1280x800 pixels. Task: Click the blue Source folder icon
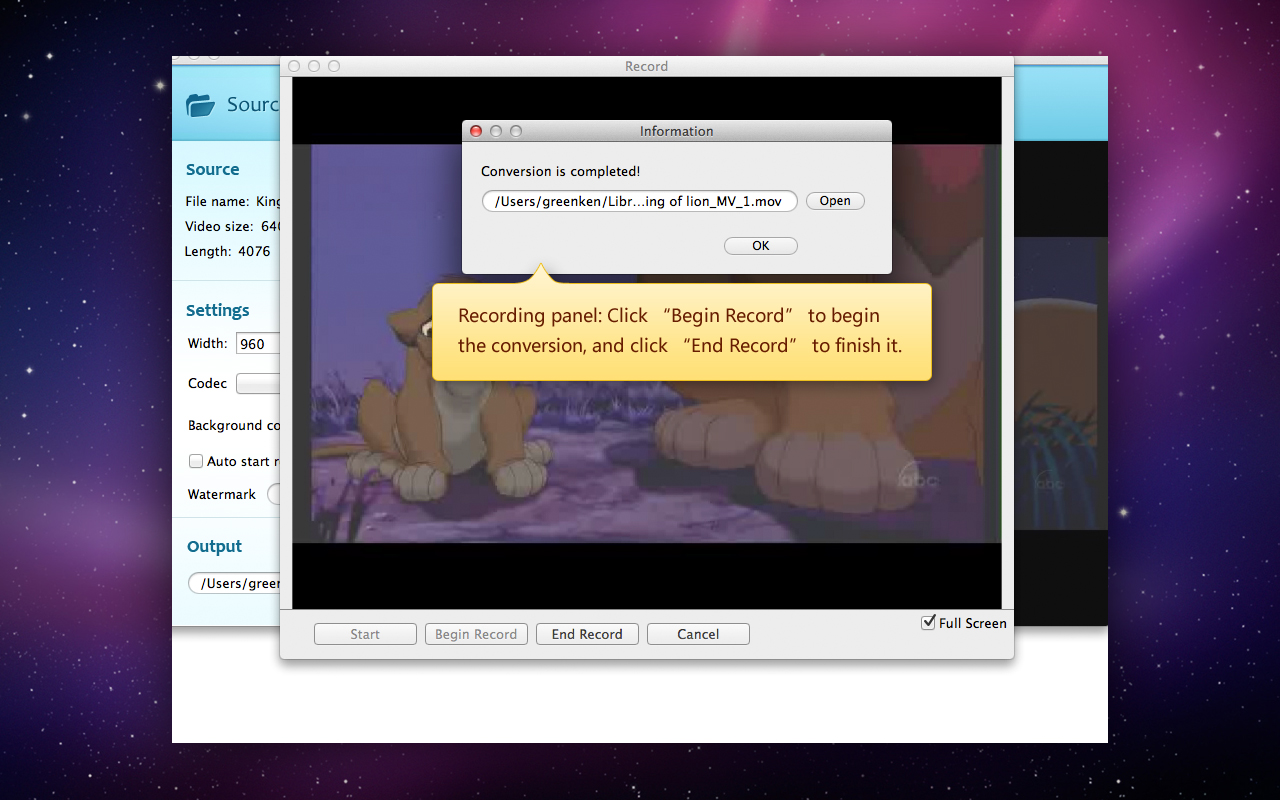point(201,105)
